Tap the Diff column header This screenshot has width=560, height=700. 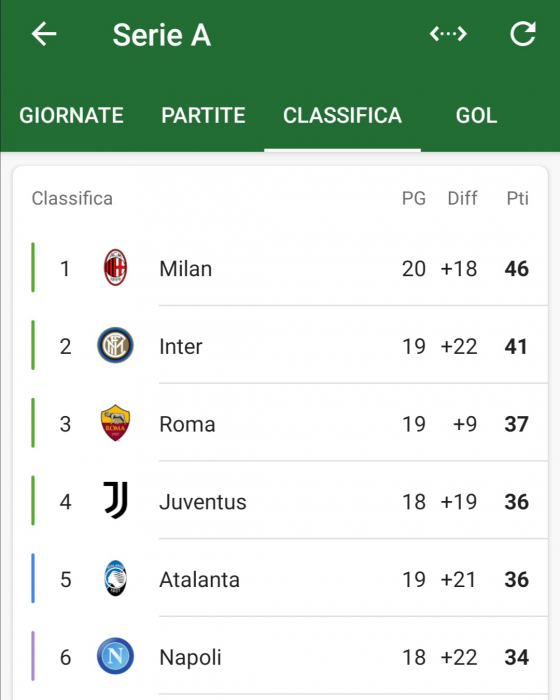463,198
